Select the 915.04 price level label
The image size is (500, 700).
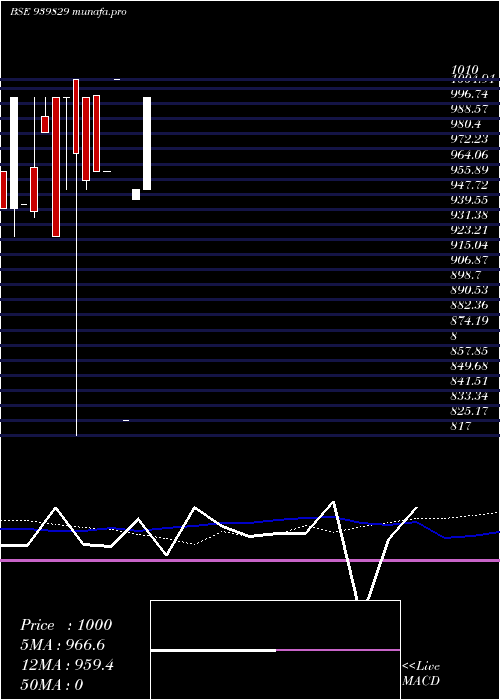click(x=469, y=246)
